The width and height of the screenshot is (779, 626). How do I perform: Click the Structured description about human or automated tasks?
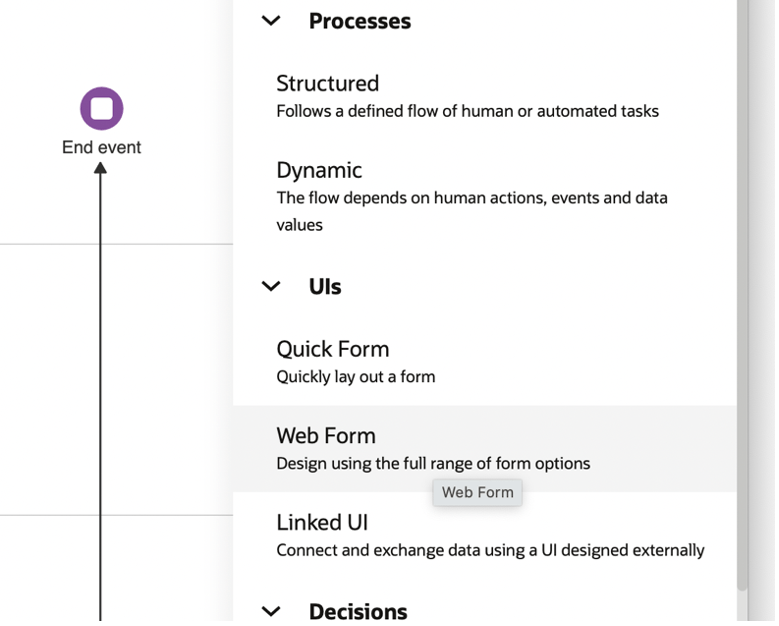pyautogui.click(x=467, y=111)
